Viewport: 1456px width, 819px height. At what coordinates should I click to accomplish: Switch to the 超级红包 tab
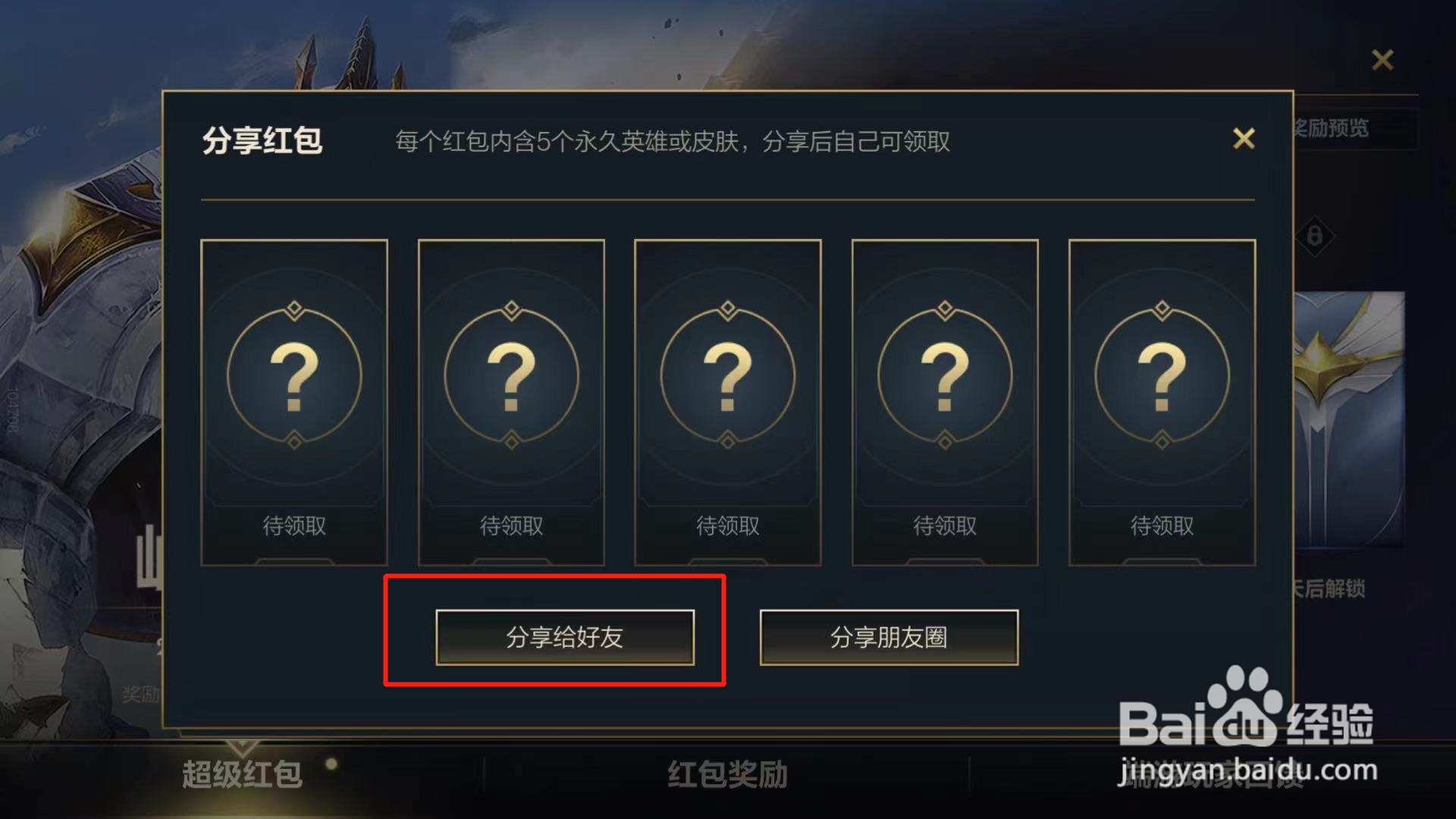pos(242,774)
